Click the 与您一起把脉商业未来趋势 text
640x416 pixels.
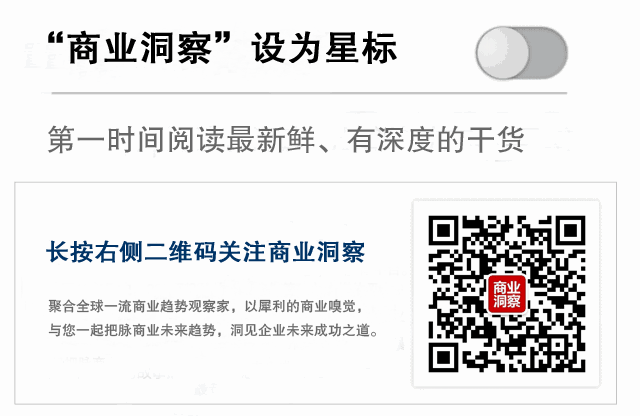tap(132, 330)
